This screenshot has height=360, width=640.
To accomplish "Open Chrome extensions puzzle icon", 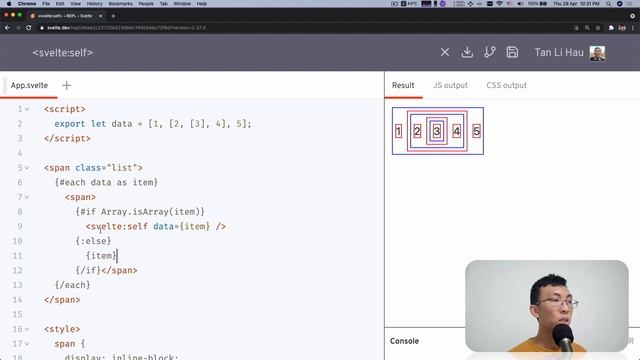I will click(x=611, y=28).
